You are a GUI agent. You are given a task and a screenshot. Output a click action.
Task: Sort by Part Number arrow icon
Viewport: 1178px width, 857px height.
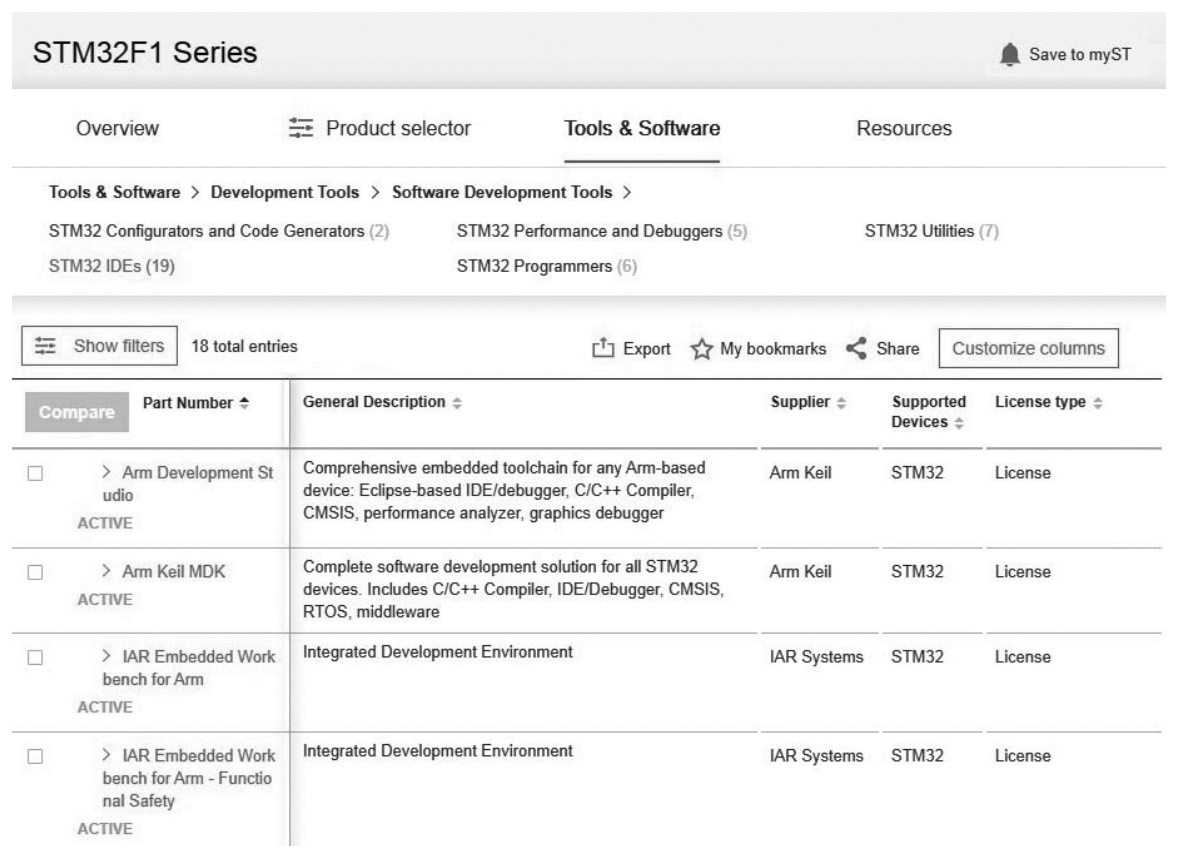click(x=244, y=402)
